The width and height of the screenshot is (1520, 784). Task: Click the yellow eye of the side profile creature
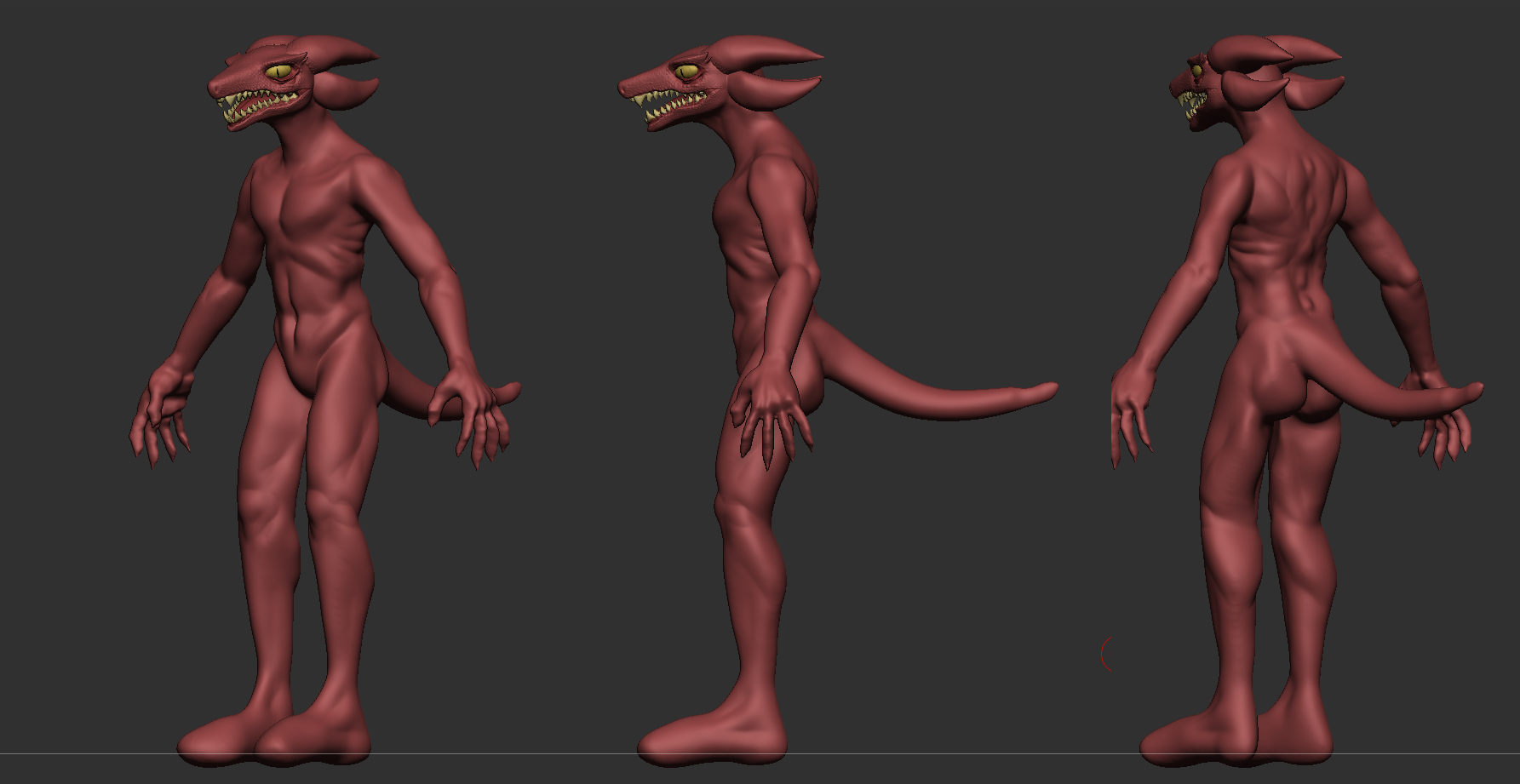687,72
